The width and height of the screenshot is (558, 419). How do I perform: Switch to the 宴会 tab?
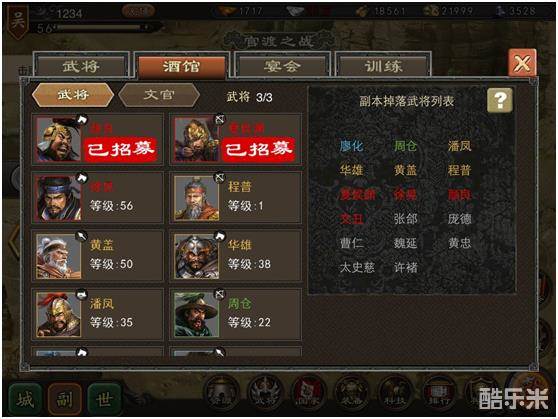[x=282, y=66]
